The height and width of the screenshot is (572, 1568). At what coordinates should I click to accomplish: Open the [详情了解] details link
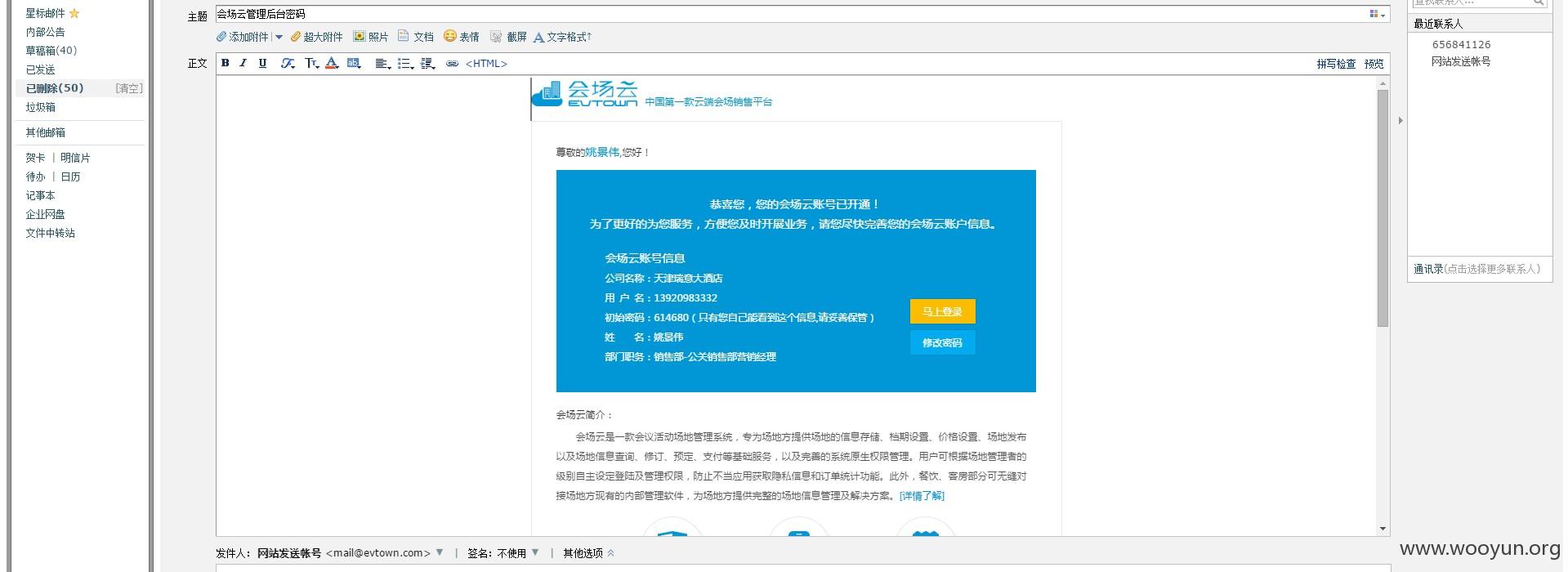922,496
